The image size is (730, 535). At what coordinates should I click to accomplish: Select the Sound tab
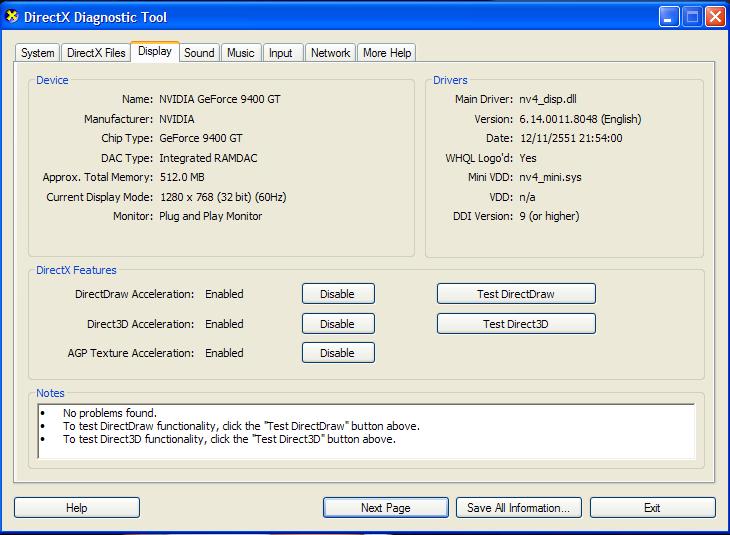tap(199, 53)
